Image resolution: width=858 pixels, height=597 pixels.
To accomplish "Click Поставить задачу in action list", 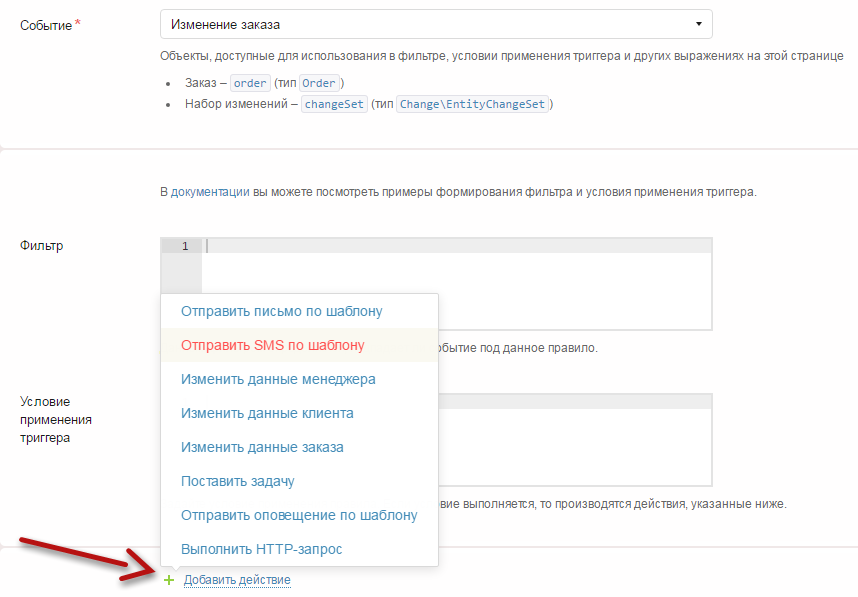I will pos(237,481).
